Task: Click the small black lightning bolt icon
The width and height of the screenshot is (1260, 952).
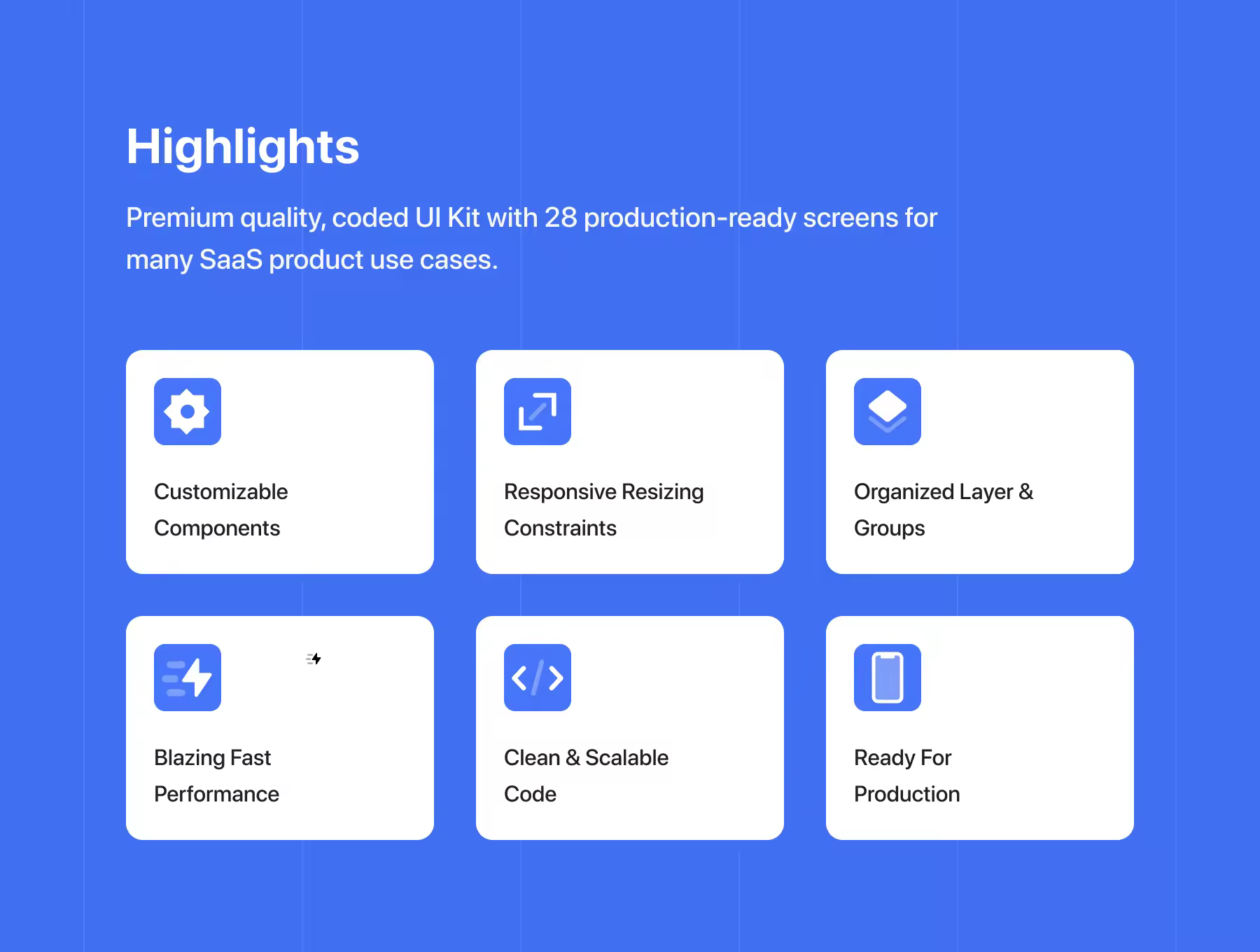Action: point(314,659)
